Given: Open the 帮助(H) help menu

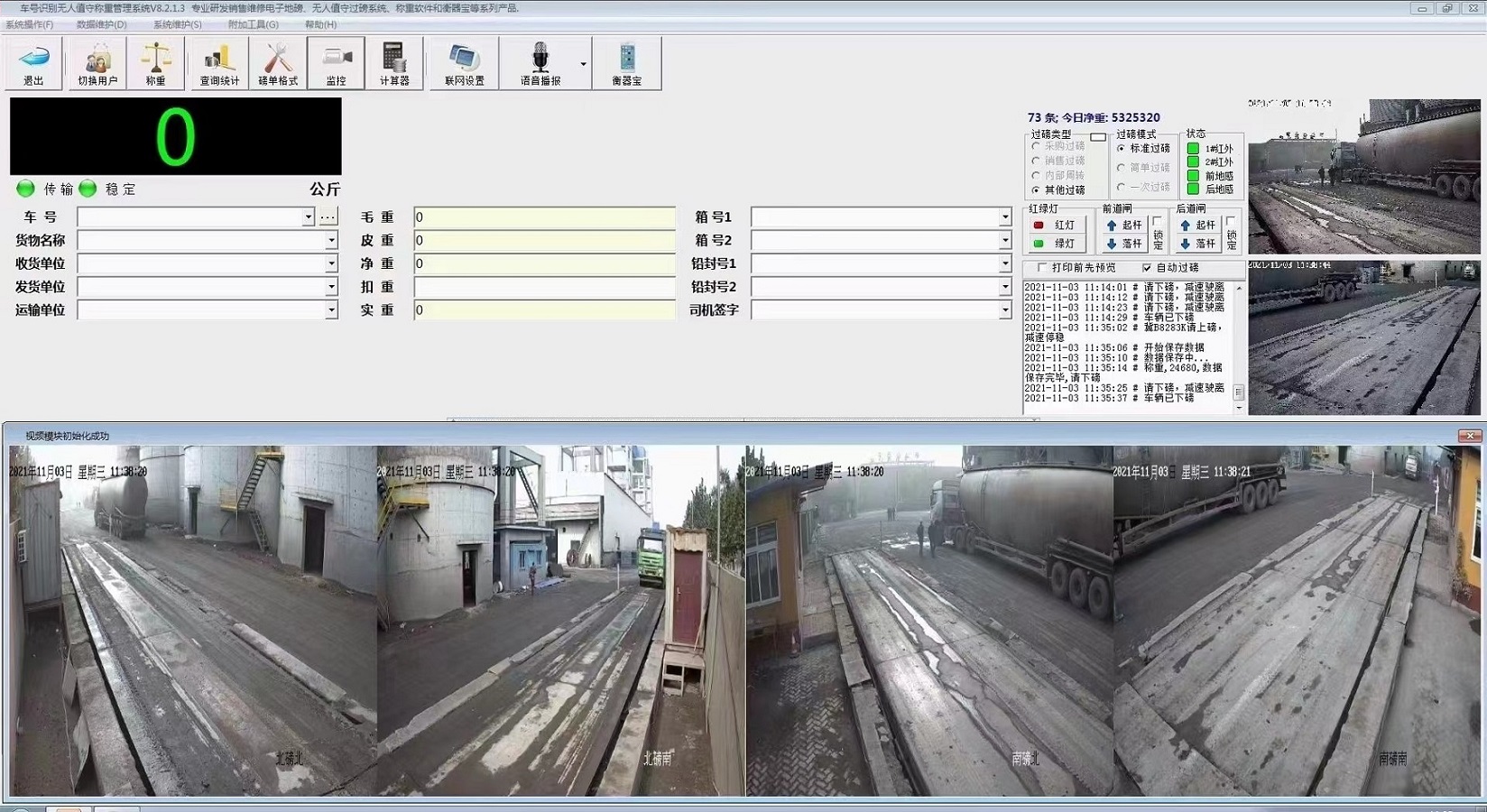Looking at the screenshot, I should coord(318,24).
